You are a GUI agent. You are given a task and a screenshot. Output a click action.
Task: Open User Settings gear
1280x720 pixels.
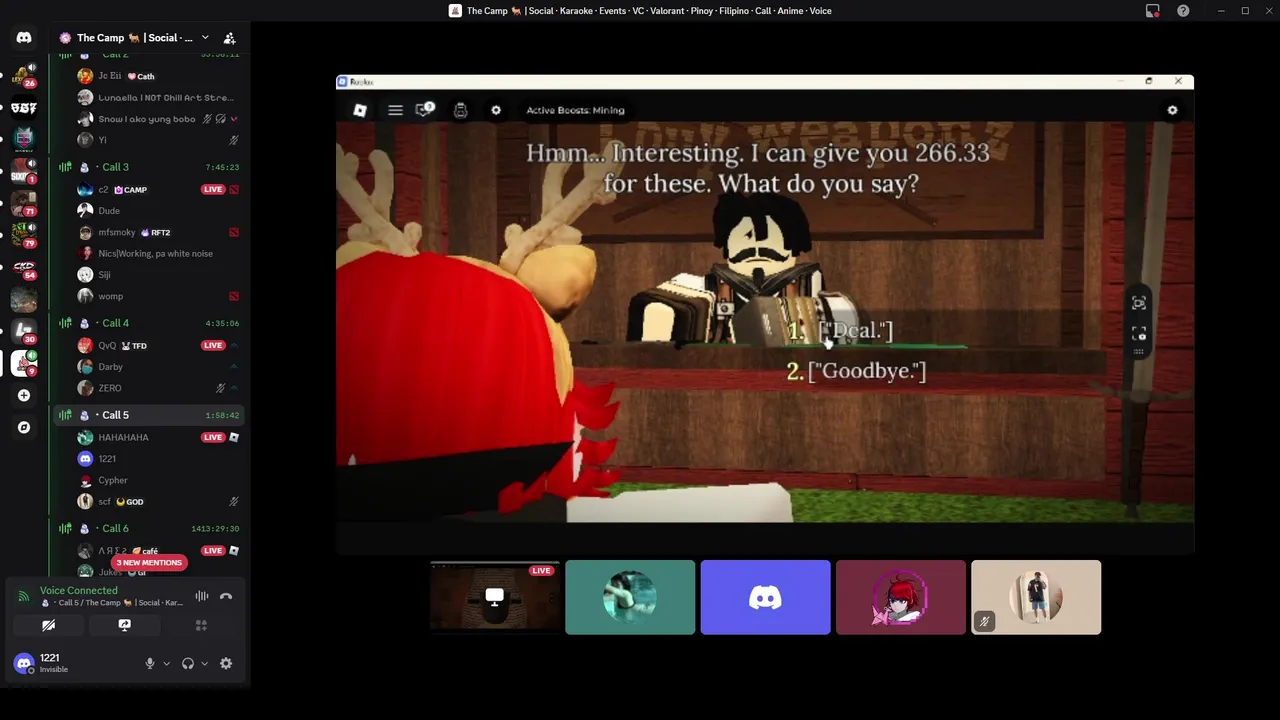pos(226,663)
